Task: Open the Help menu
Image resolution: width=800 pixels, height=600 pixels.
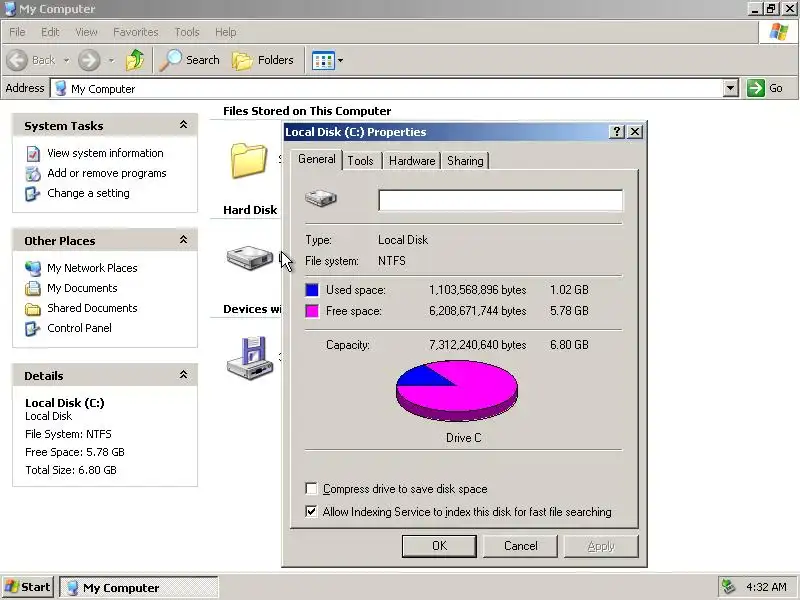Action: tap(226, 32)
